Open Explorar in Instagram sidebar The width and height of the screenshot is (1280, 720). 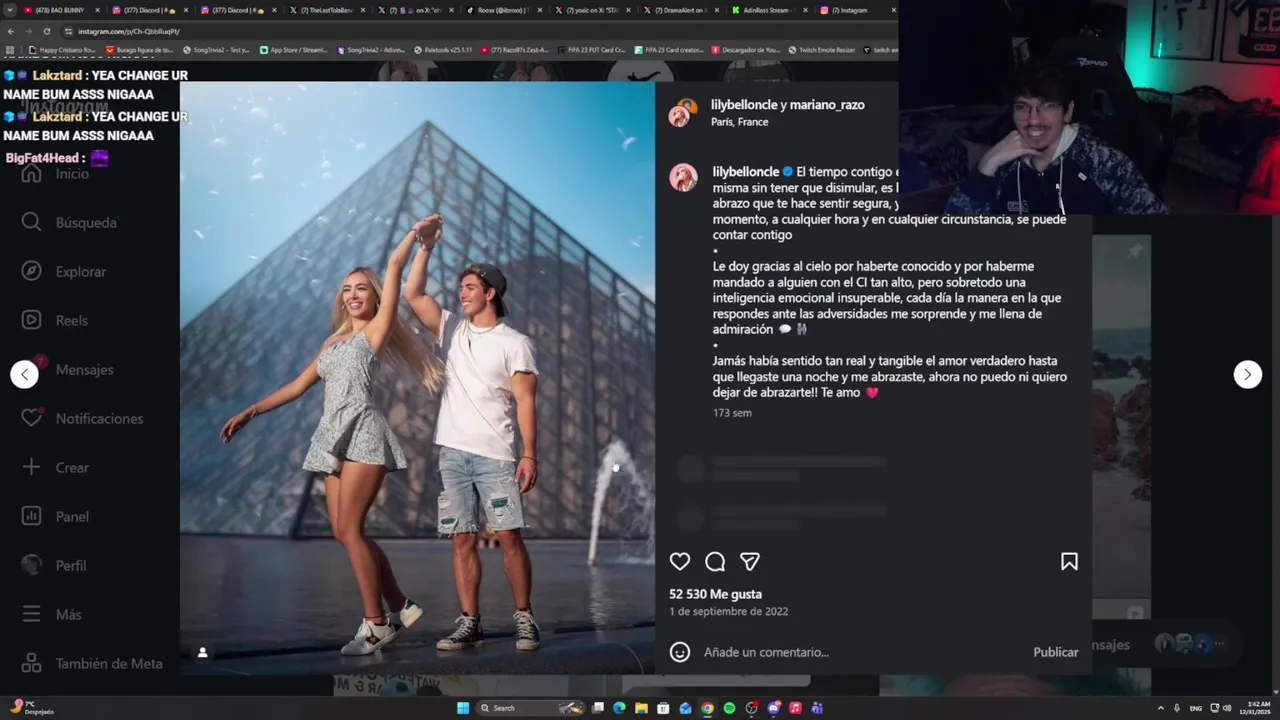65,271
